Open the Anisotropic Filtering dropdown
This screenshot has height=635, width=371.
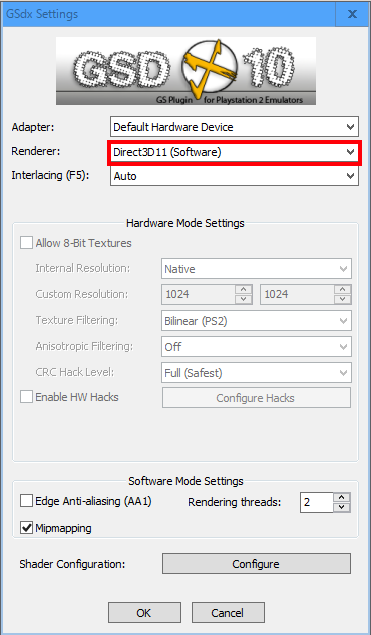click(256, 347)
